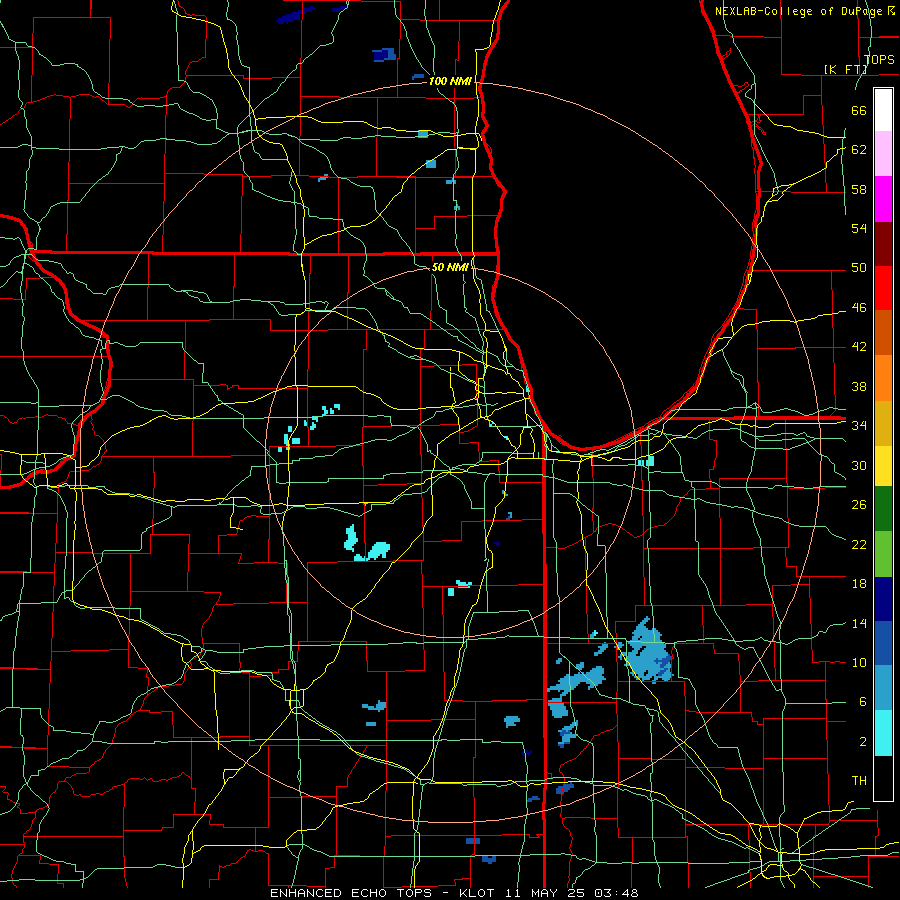Viewport: 900px width, 900px height.
Task: Click the light pink legend swatch
Action: [x=883, y=154]
